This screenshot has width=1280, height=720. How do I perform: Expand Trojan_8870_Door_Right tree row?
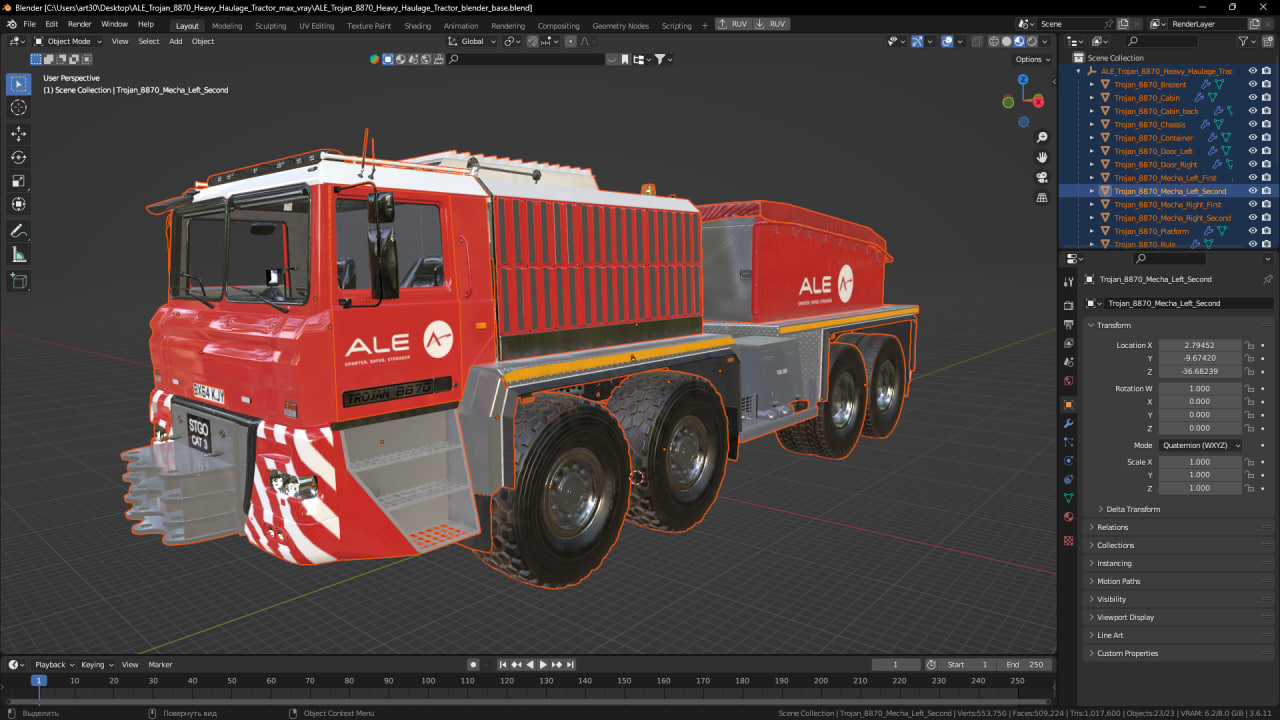[1092, 164]
